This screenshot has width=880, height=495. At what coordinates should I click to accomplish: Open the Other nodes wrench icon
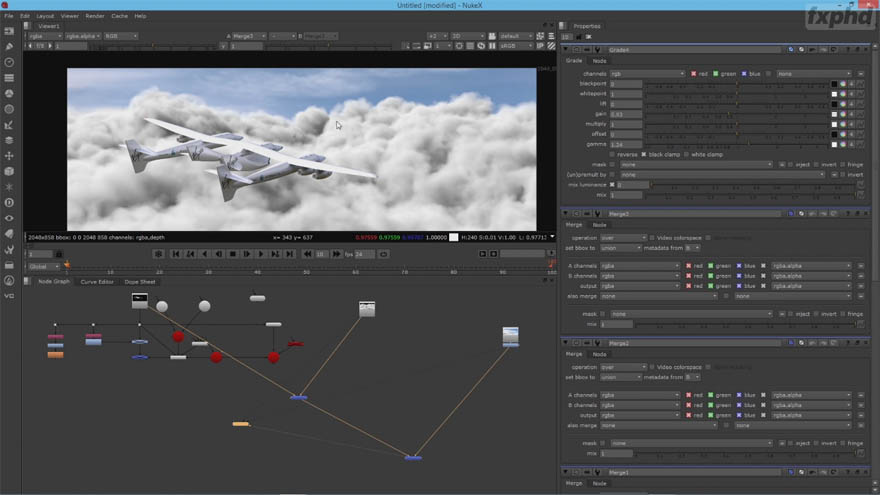point(9,250)
